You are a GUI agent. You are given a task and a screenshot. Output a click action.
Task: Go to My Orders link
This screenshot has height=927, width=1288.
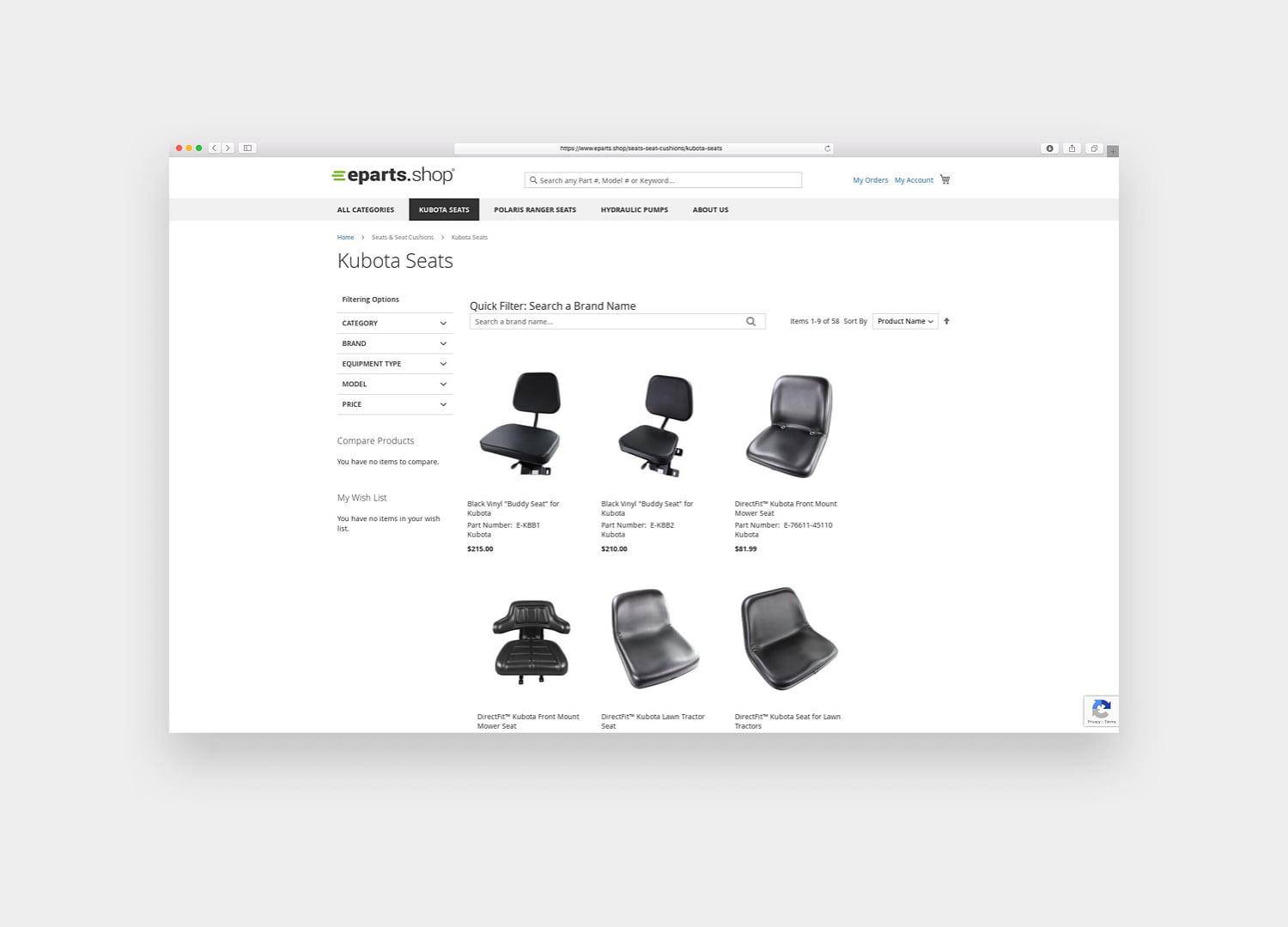tap(870, 180)
